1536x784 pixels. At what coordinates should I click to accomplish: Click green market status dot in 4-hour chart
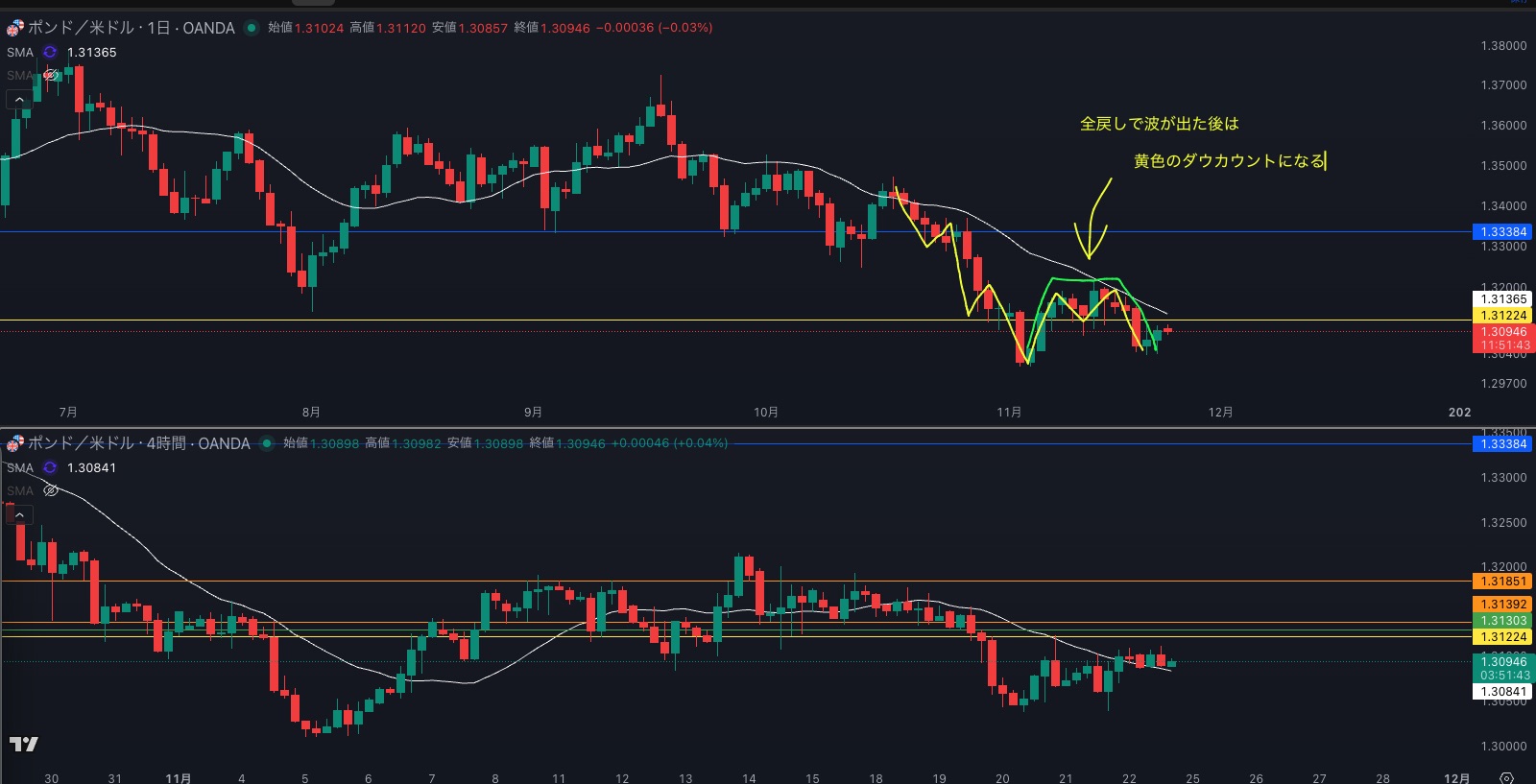[267, 443]
